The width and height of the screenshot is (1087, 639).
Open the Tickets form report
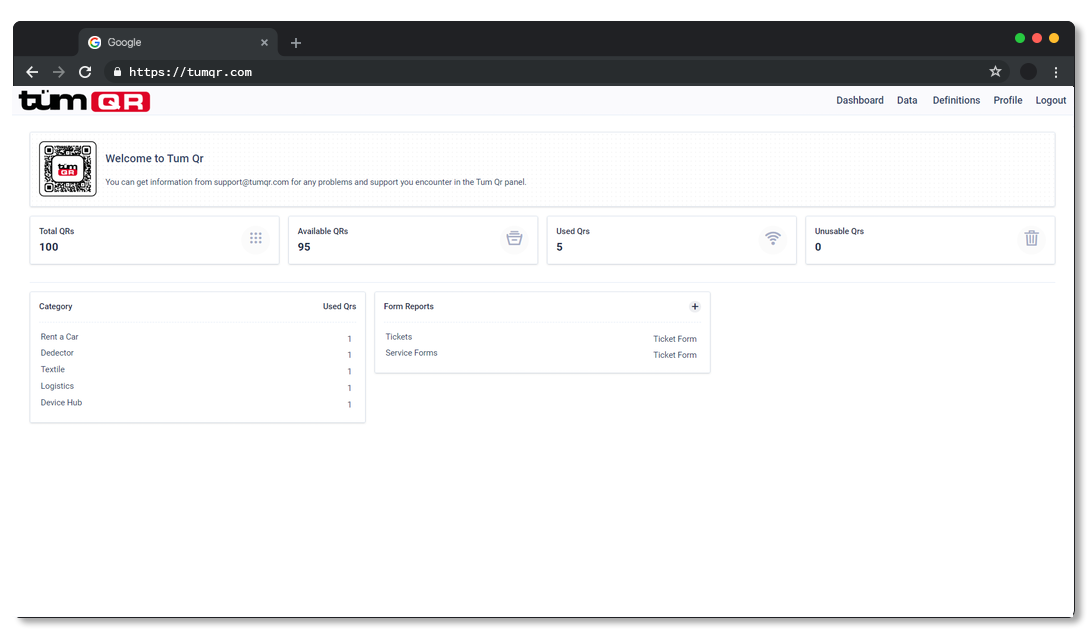[x=399, y=337]
